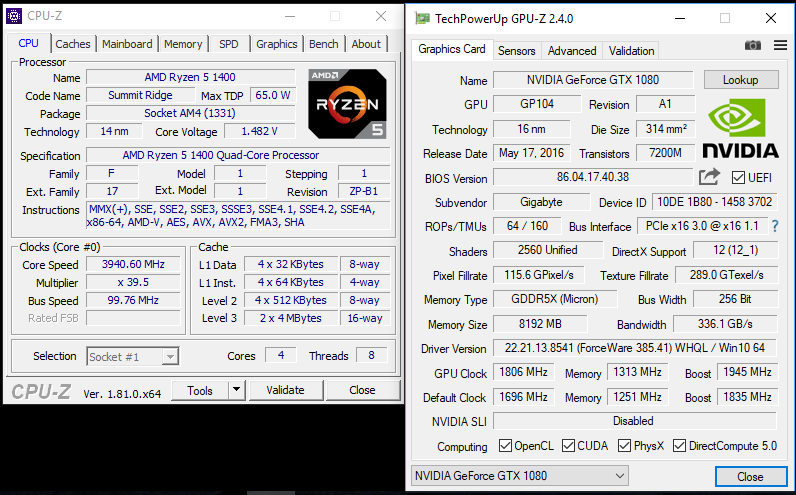
Task: Click the Shaders value 2560 Unified
Action: (548, 250)
